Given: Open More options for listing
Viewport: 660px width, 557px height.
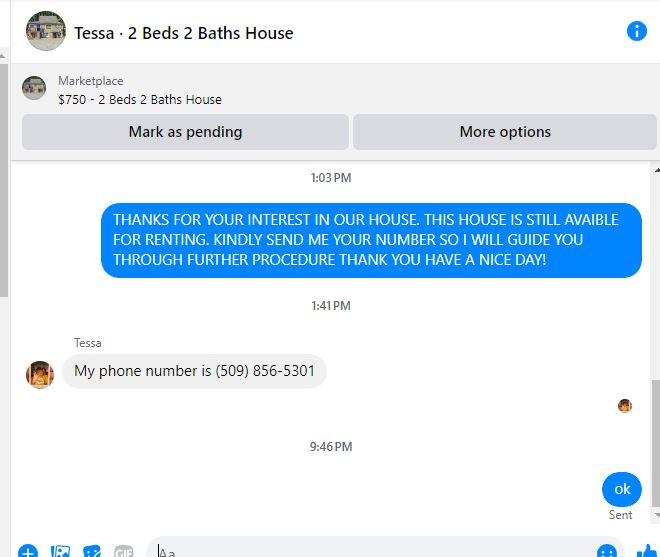Looking at the screenshot, I should click(x=505, y=132).
